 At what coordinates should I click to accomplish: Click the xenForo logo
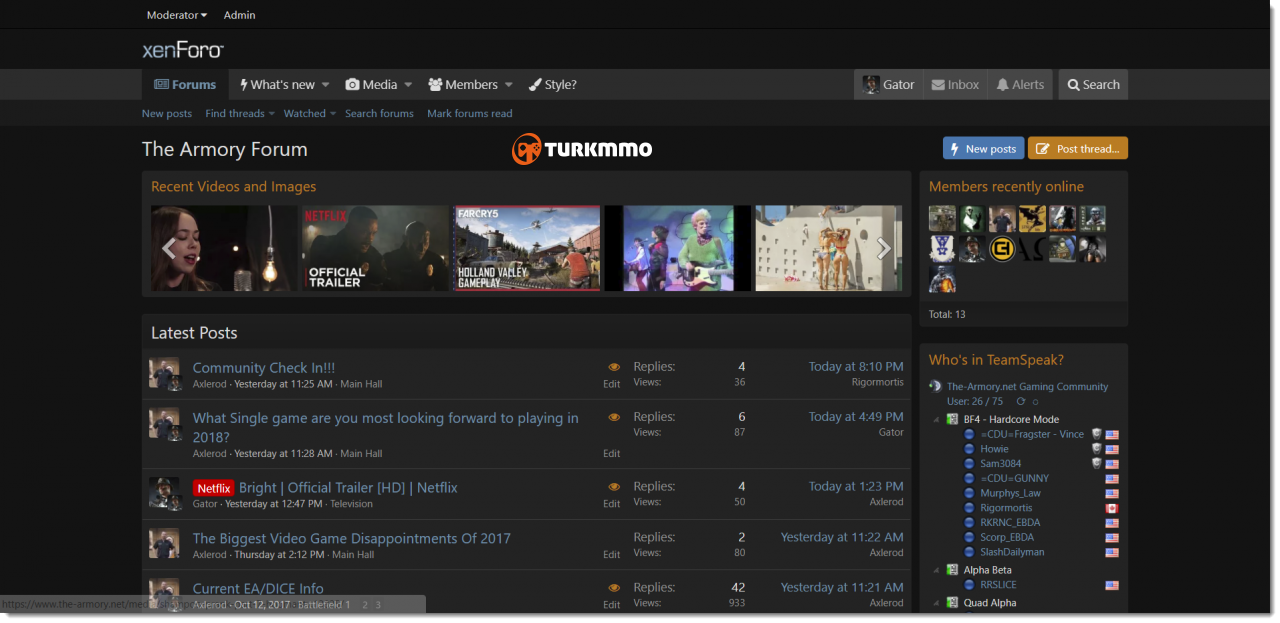183,50
